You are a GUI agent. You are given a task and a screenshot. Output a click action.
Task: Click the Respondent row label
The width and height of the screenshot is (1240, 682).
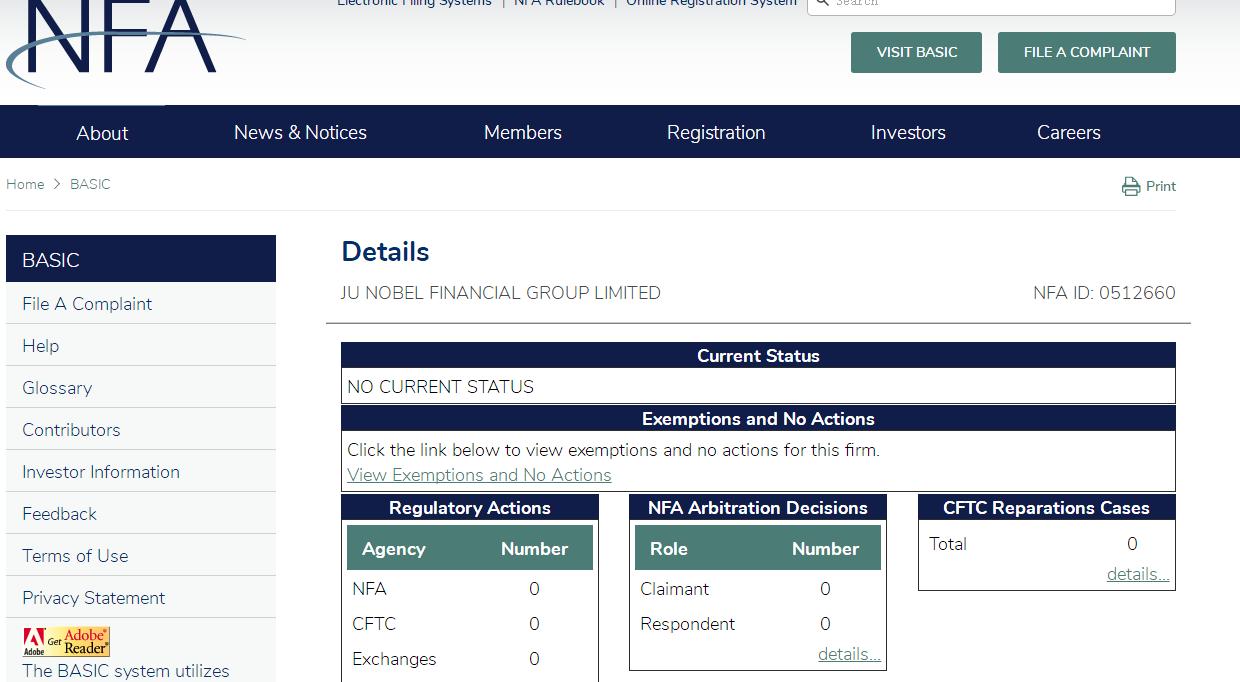coord(688,624)
